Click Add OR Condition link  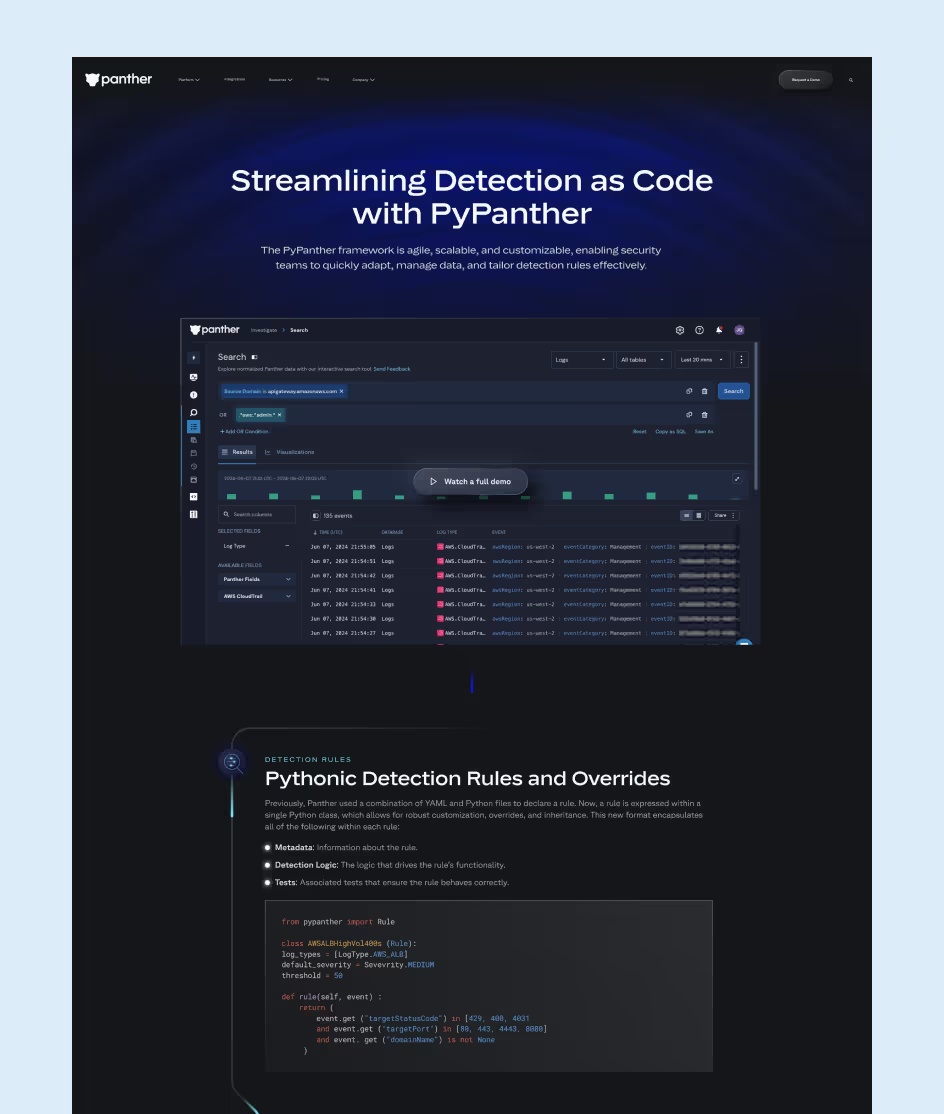coord(244,432)
